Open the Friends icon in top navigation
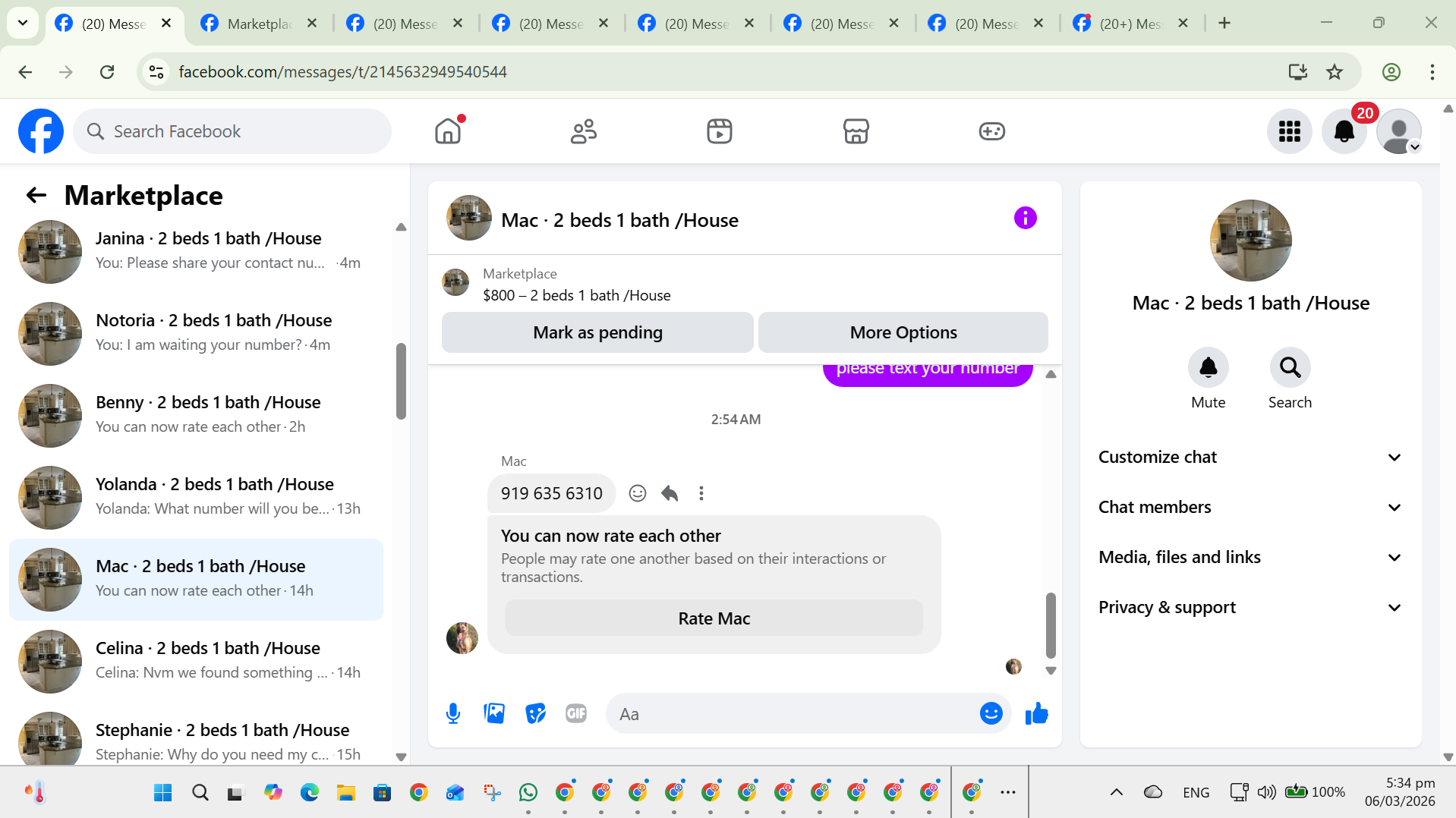Image resolution: width=1456 pixels, height=818 pixels. click(584, 131)
